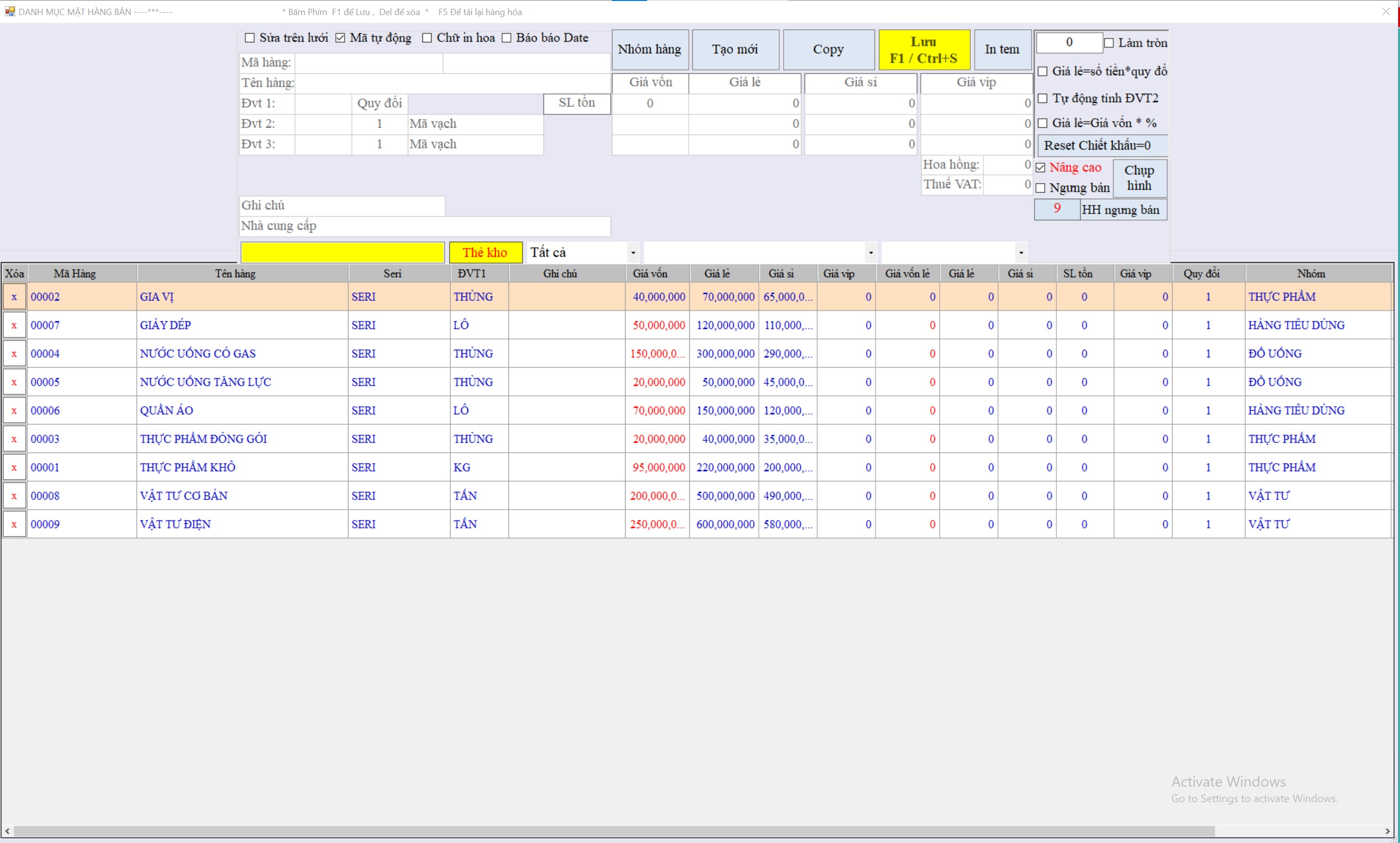This screenshot has width=1400, height=843.
Task: Toggle the Ngưng bán checkbox
Action: 1040,188
